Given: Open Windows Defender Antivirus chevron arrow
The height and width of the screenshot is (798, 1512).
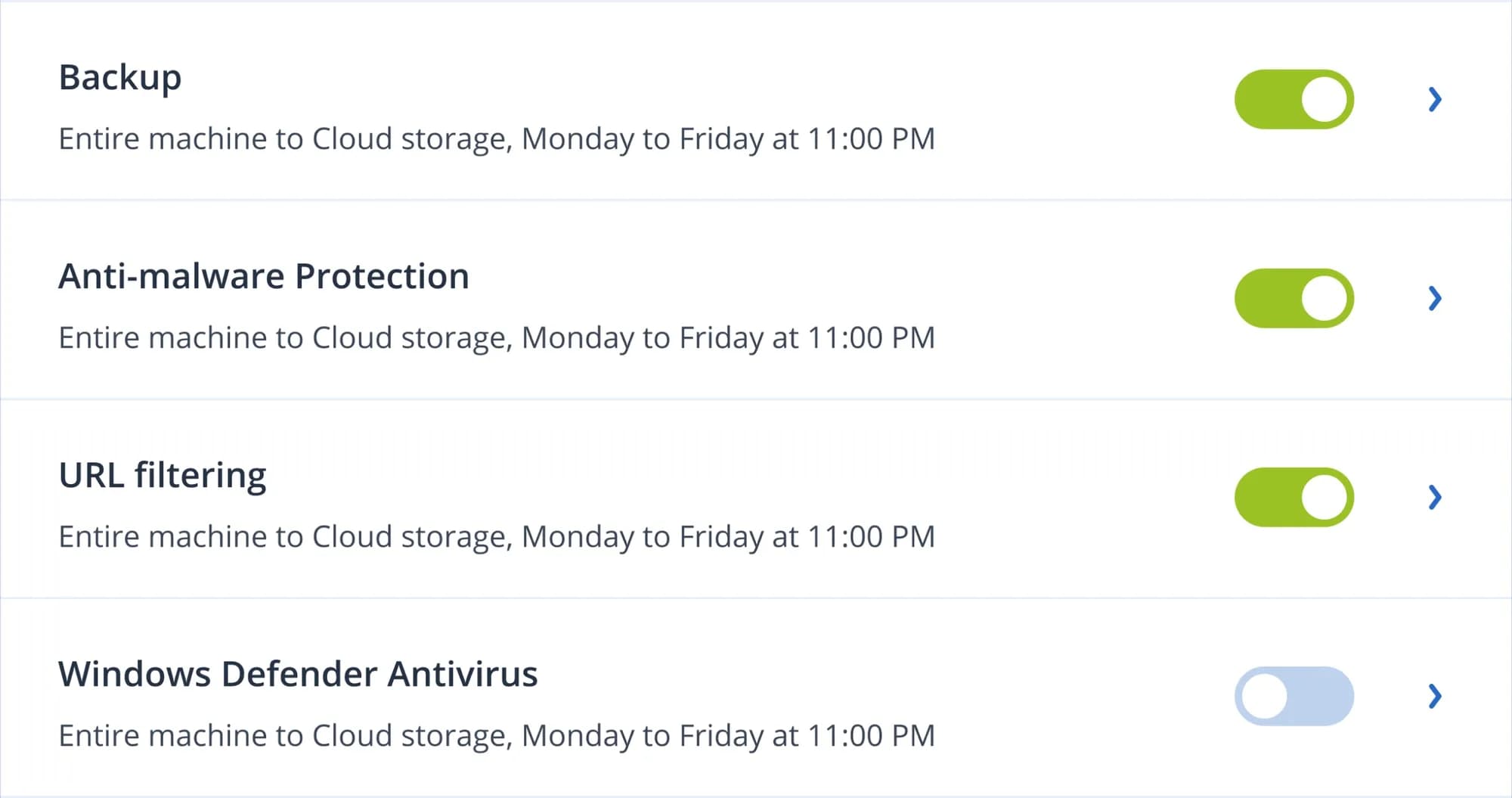Looking at the screenshot, I should 1435,696.
